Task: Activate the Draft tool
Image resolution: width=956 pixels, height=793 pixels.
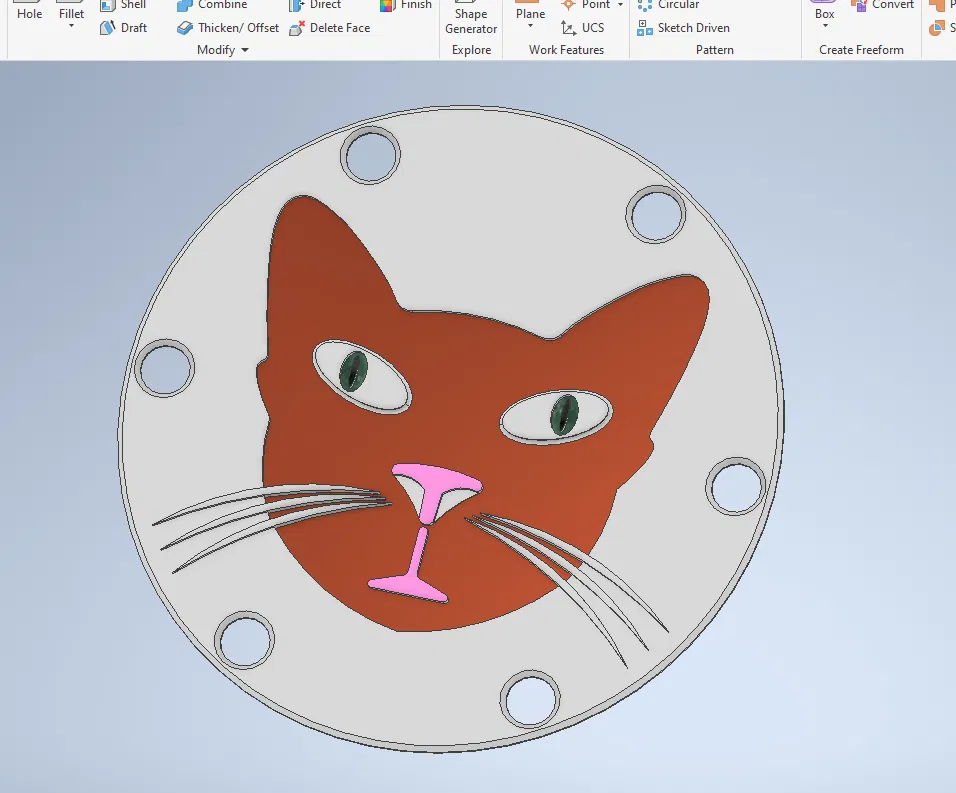Action: point(123,27)
